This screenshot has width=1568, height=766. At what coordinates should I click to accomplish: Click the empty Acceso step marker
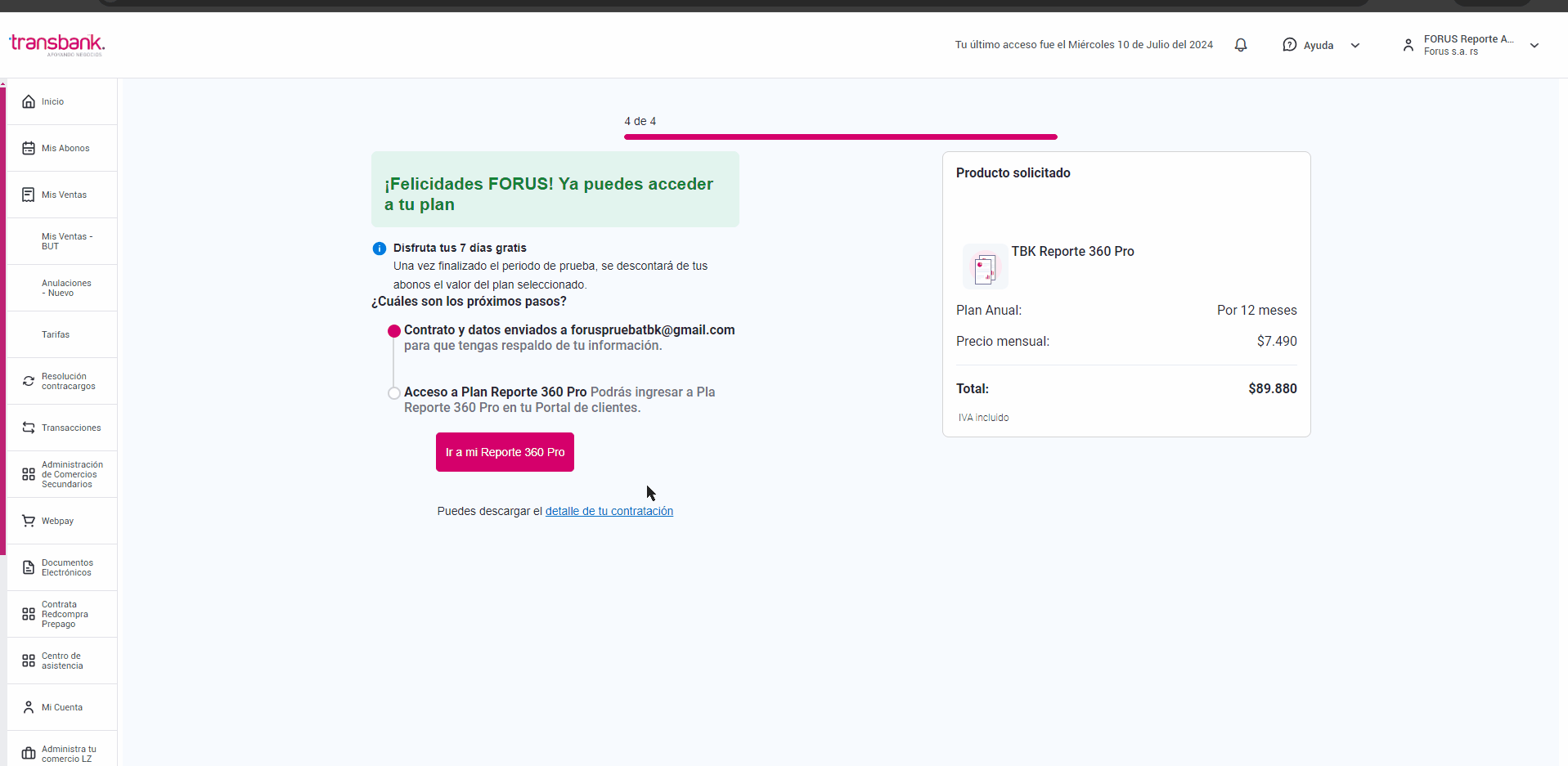point(394,393)
